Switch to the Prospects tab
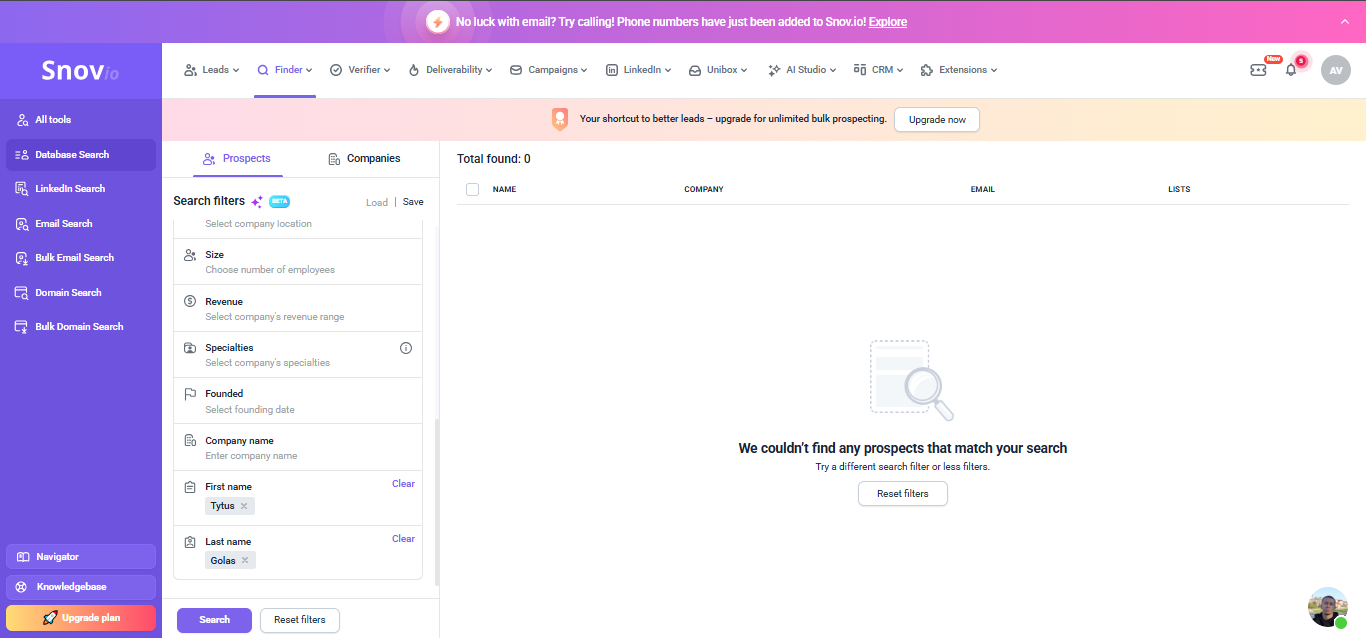 (237, 159)
